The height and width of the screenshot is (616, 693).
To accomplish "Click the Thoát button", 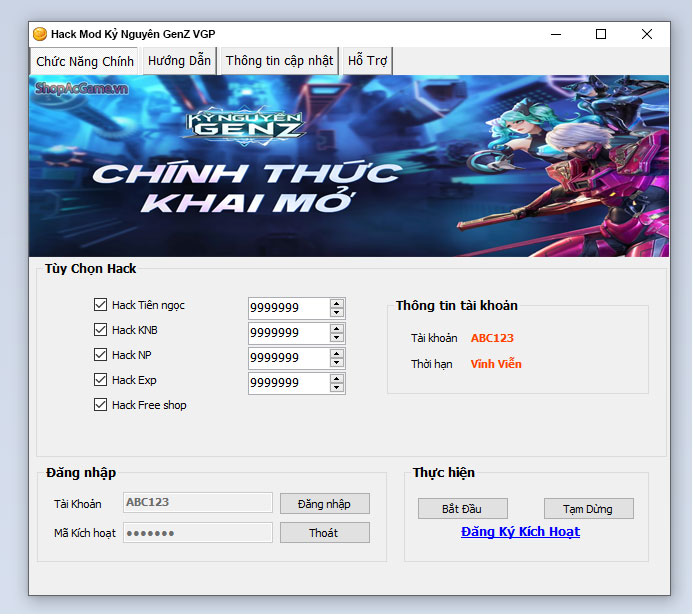I will coord(325,533).
